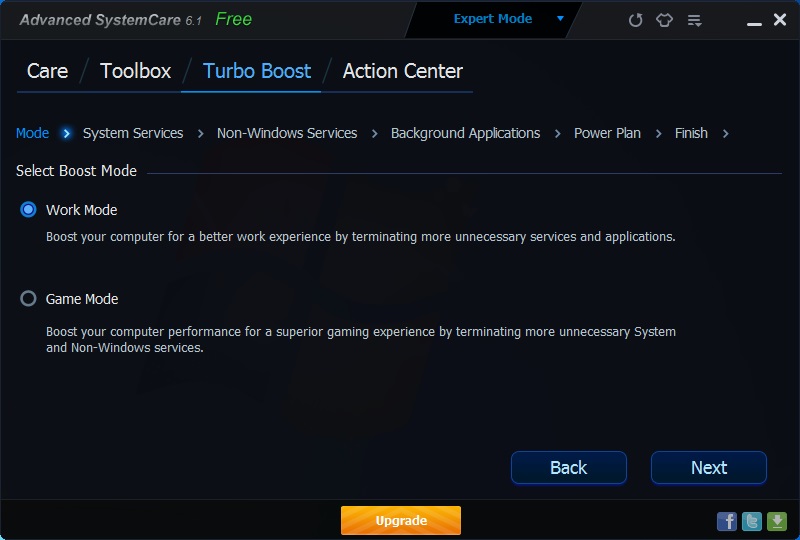
Task: Click the Work Mode description text
Action: 360,237
